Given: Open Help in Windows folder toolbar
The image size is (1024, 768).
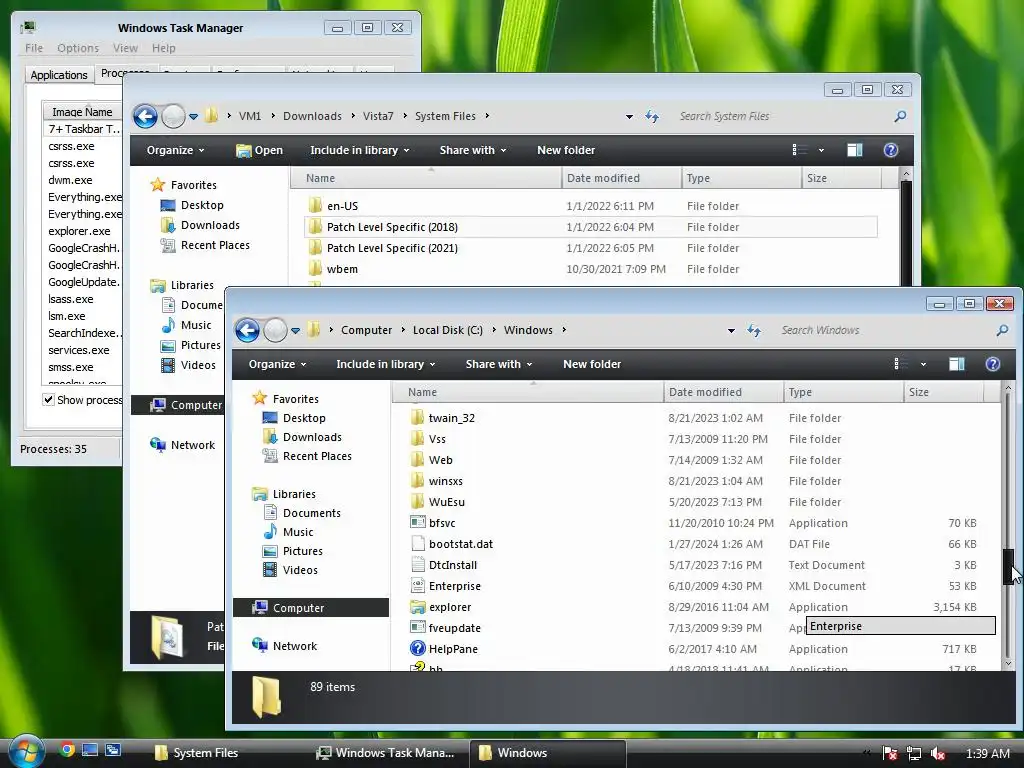Looking at the screenshot, I should 993,364.
